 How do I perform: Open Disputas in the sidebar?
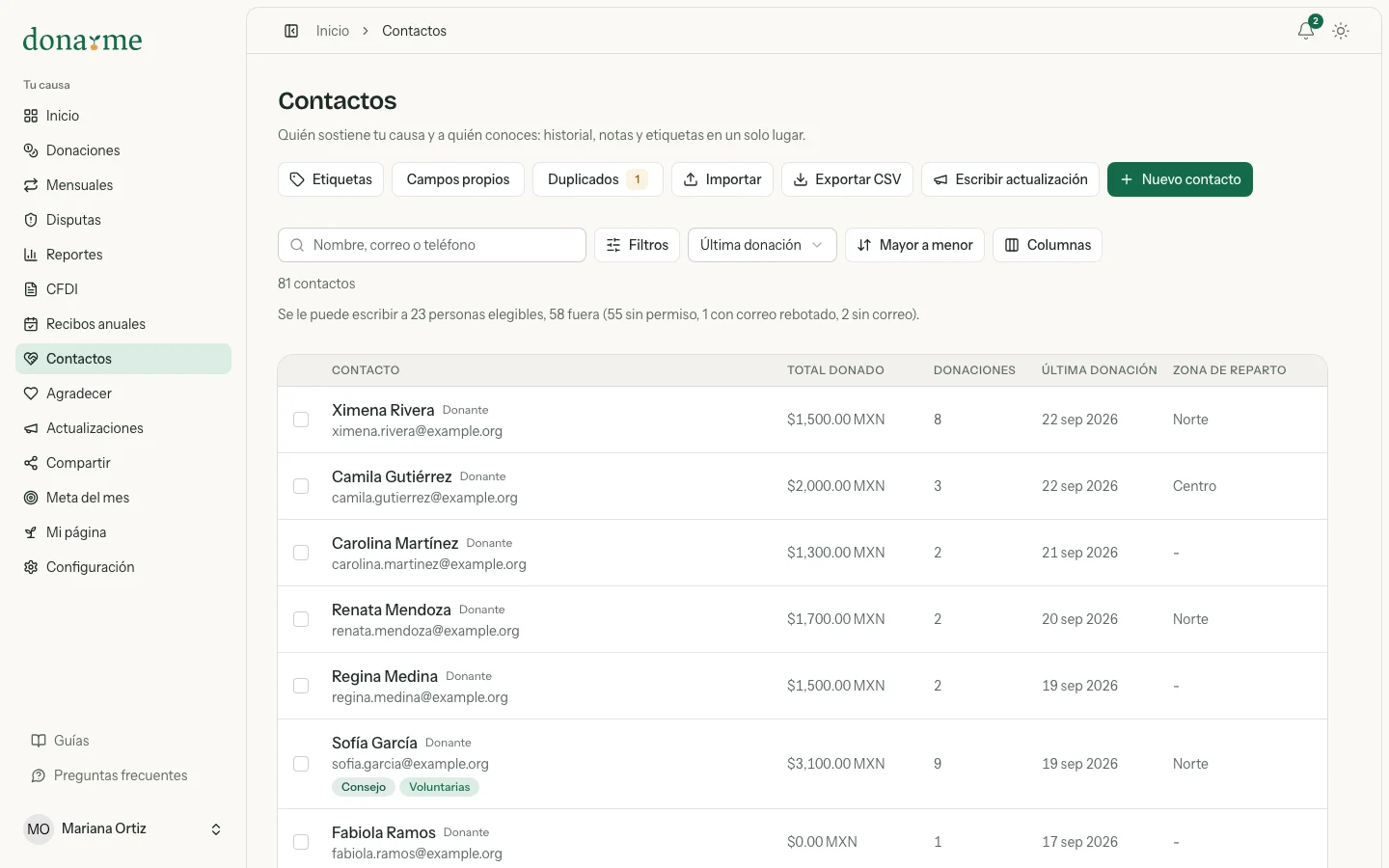[123, 220]
